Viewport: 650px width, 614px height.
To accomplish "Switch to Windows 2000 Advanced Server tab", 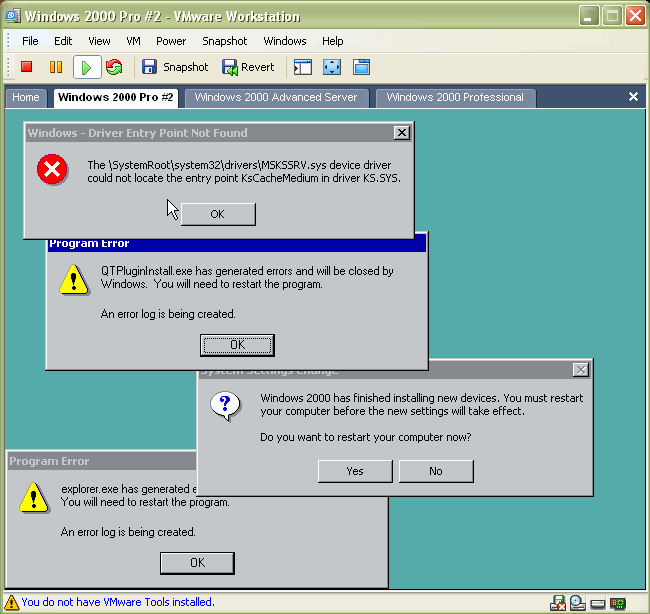I will 276,97.
